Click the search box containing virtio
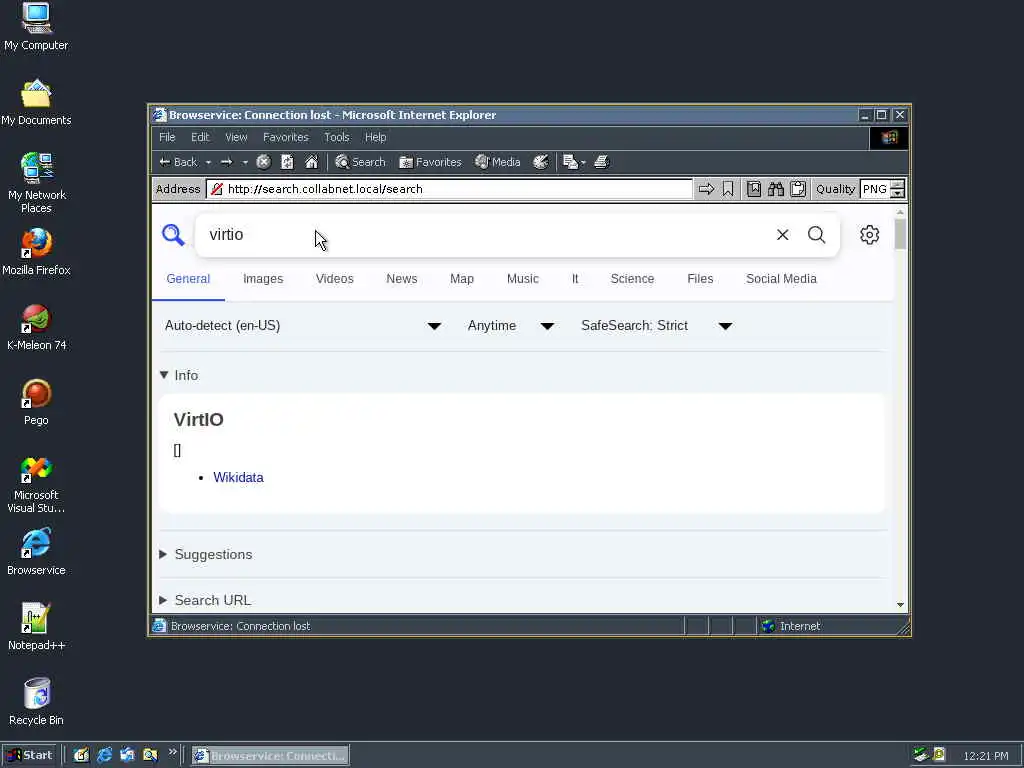1024x768 pixels. [x=483, y=234]
